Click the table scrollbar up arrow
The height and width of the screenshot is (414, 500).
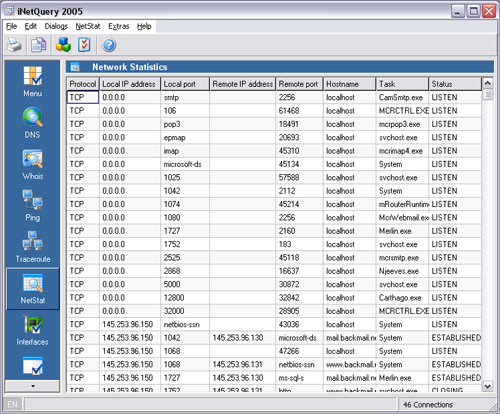point(488,83)
